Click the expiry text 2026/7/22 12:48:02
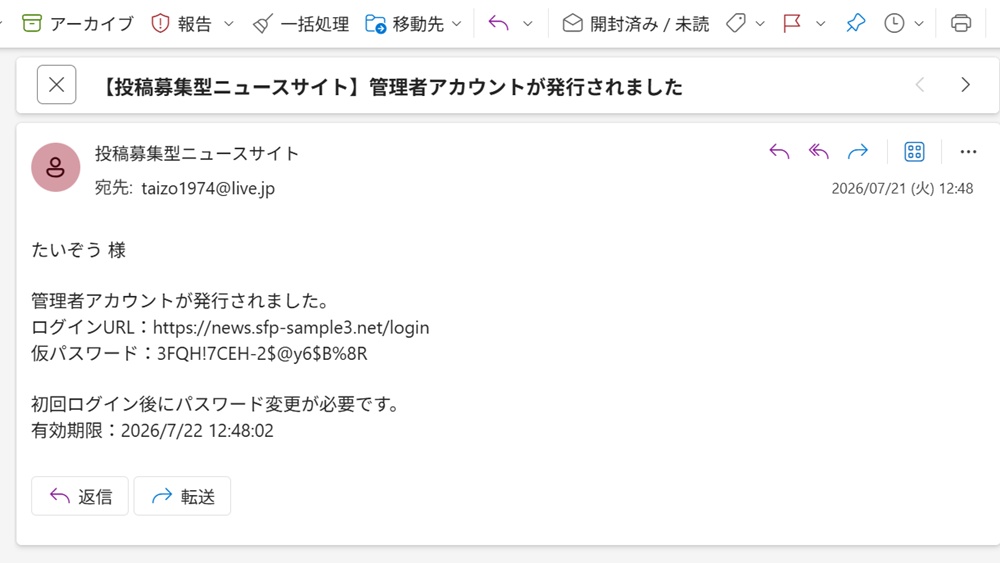This screenshot has height=563, width=1000. pos(197,430)
